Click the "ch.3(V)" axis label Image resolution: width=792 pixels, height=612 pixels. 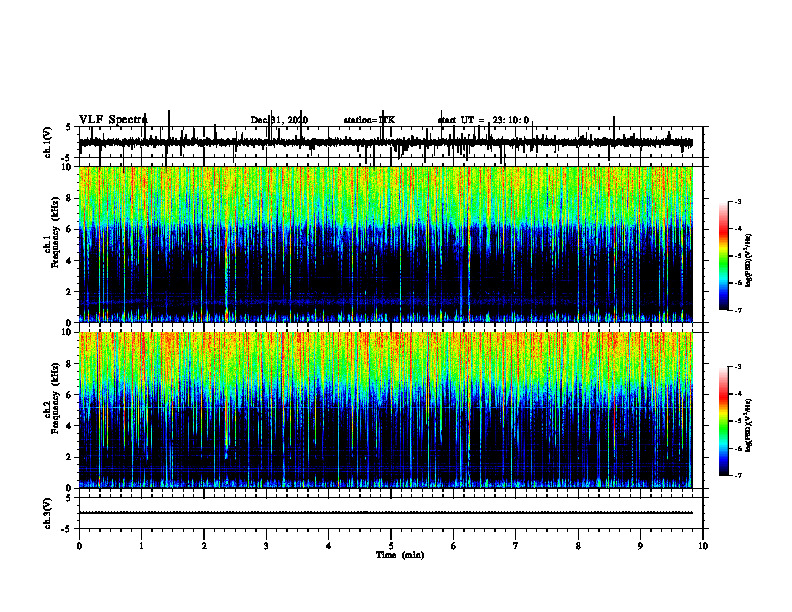48,513
